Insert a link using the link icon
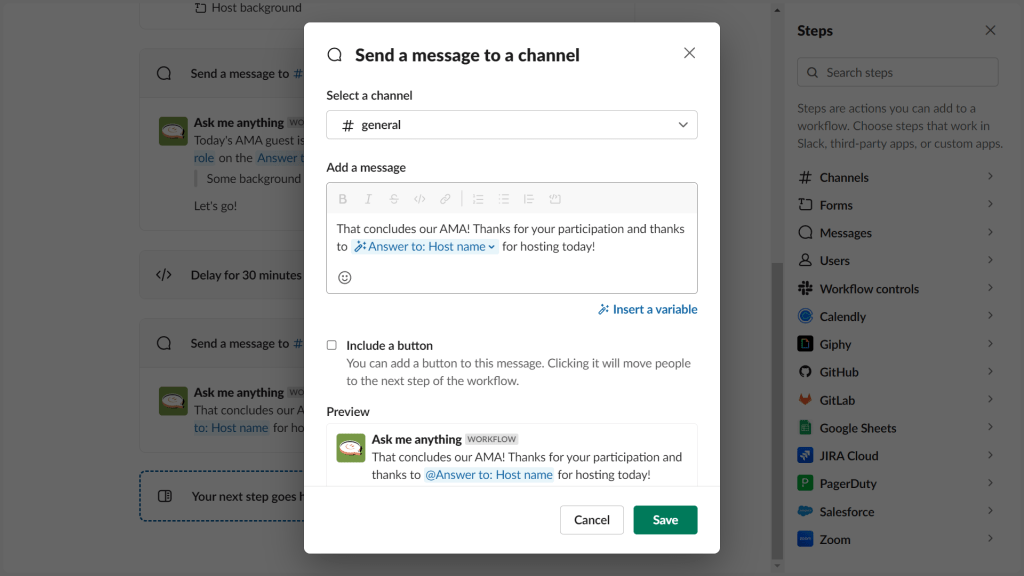The image size is (1024, 576). coord(445,199)
